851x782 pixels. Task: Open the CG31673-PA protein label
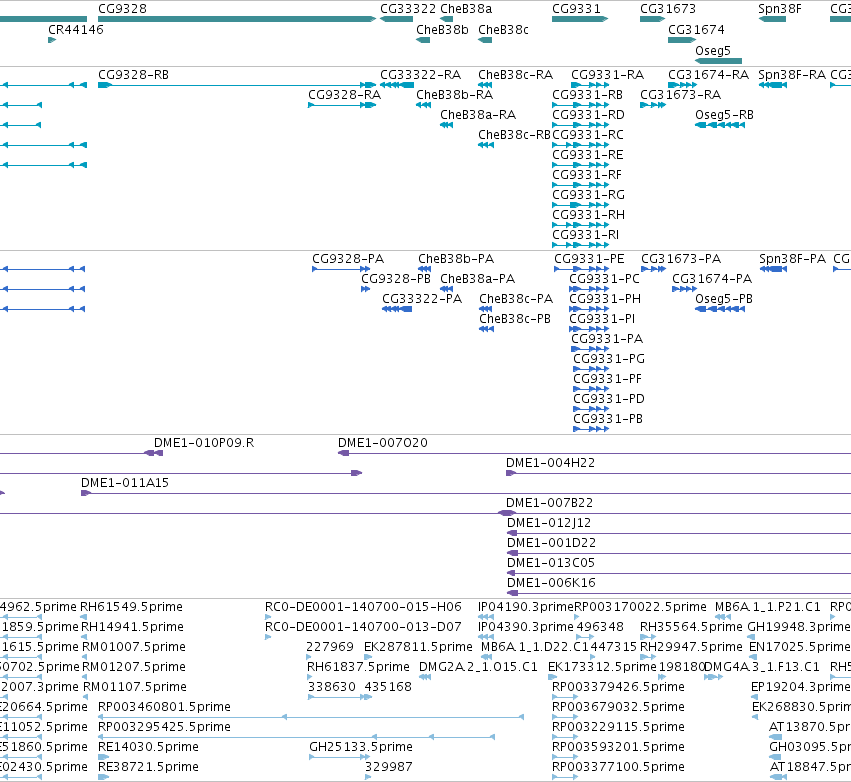pyautogui.click(x=681, y=259)
